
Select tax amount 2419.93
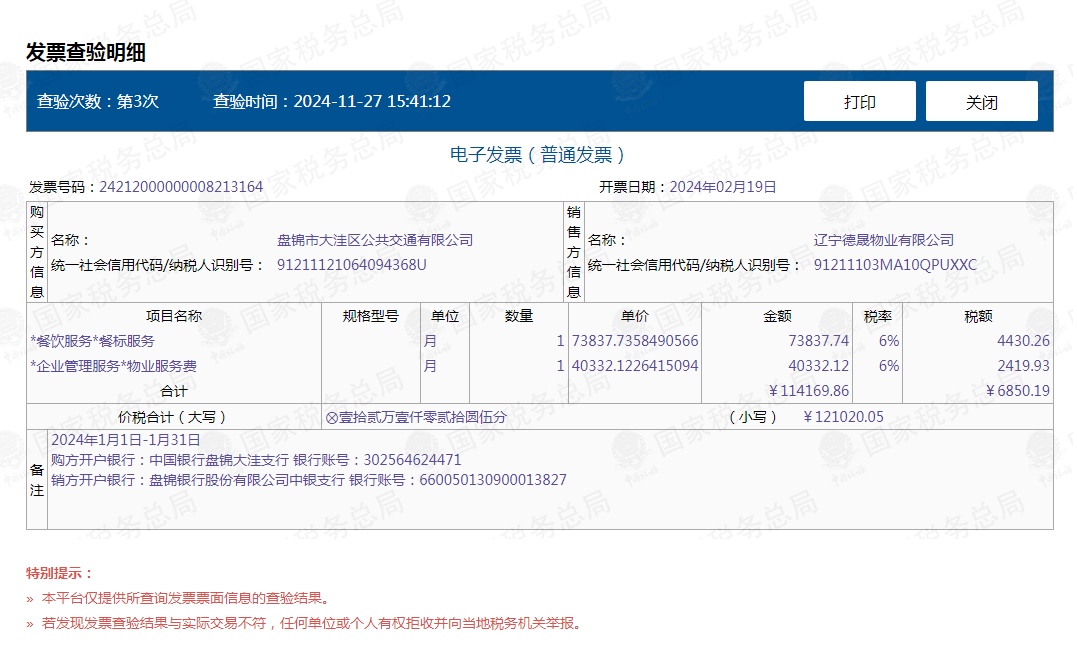click(x=1023, y=366)
